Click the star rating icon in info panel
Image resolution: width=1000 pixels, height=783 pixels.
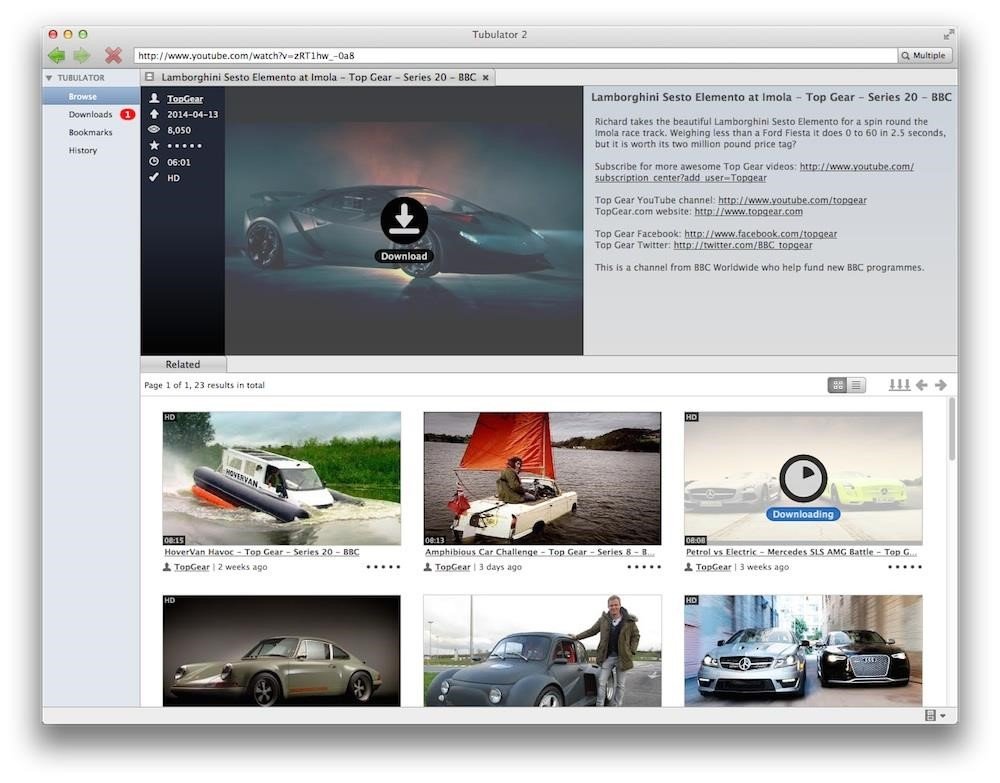154,145
